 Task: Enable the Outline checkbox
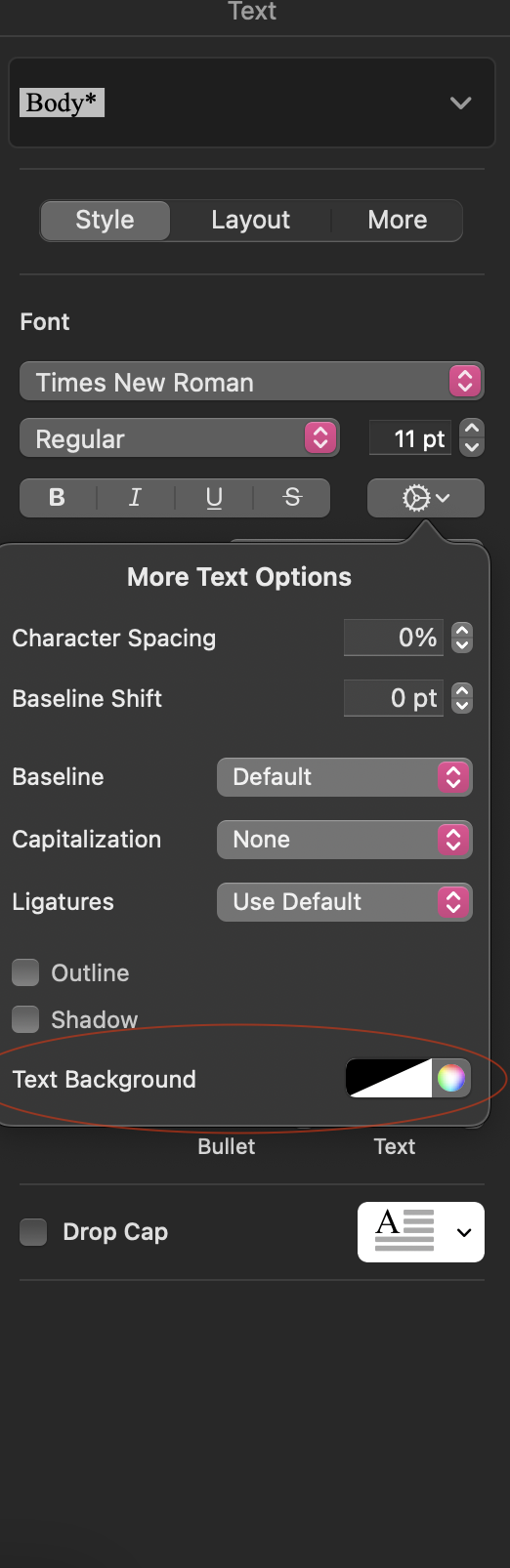[25, 972]
